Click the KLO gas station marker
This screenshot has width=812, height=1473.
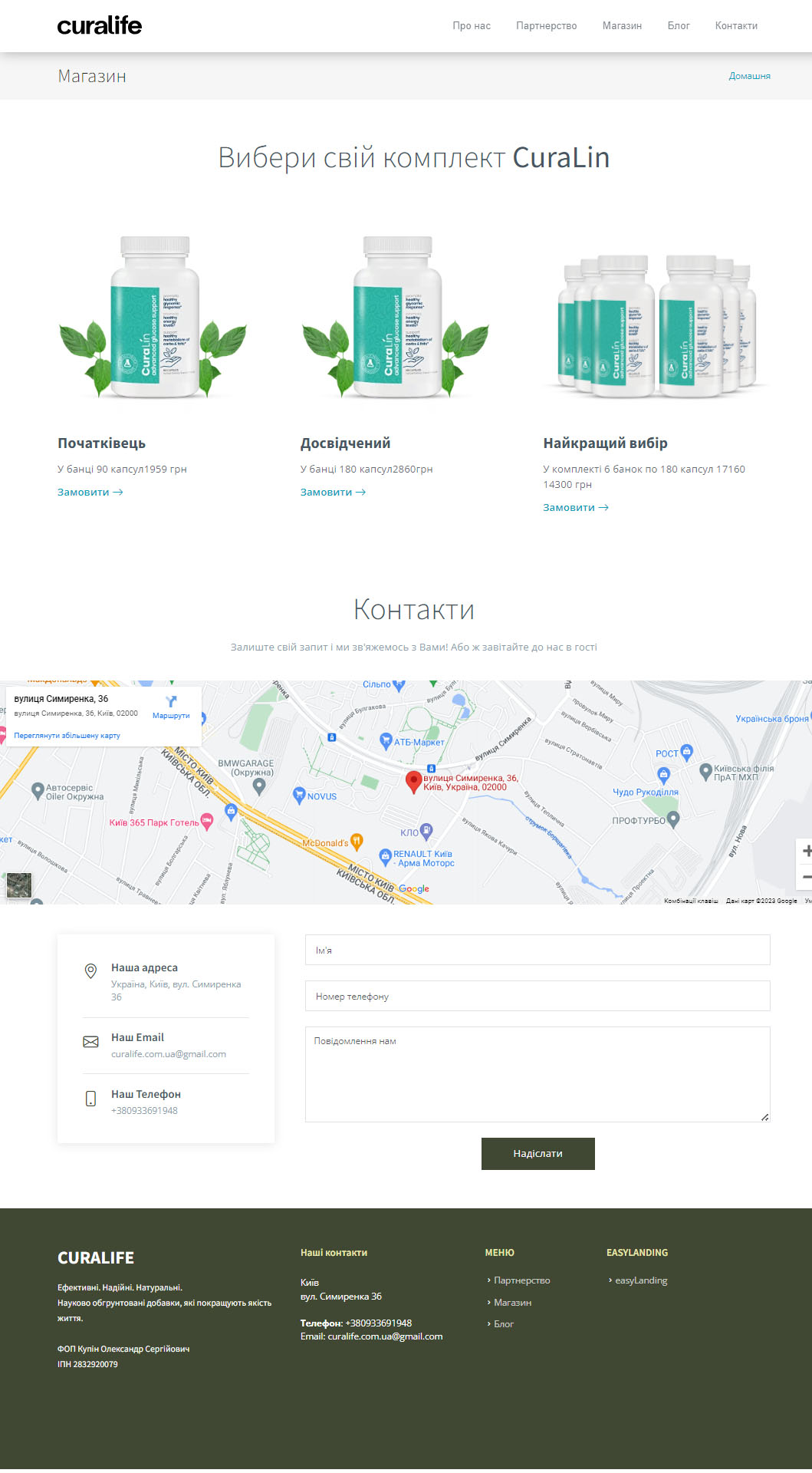pos(427,831)
